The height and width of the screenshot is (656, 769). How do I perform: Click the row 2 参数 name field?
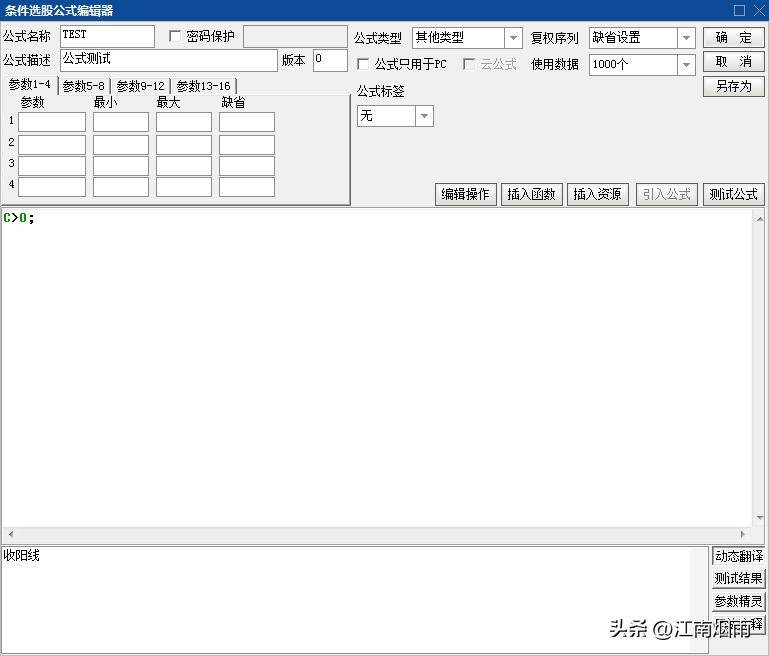[52, 145]
